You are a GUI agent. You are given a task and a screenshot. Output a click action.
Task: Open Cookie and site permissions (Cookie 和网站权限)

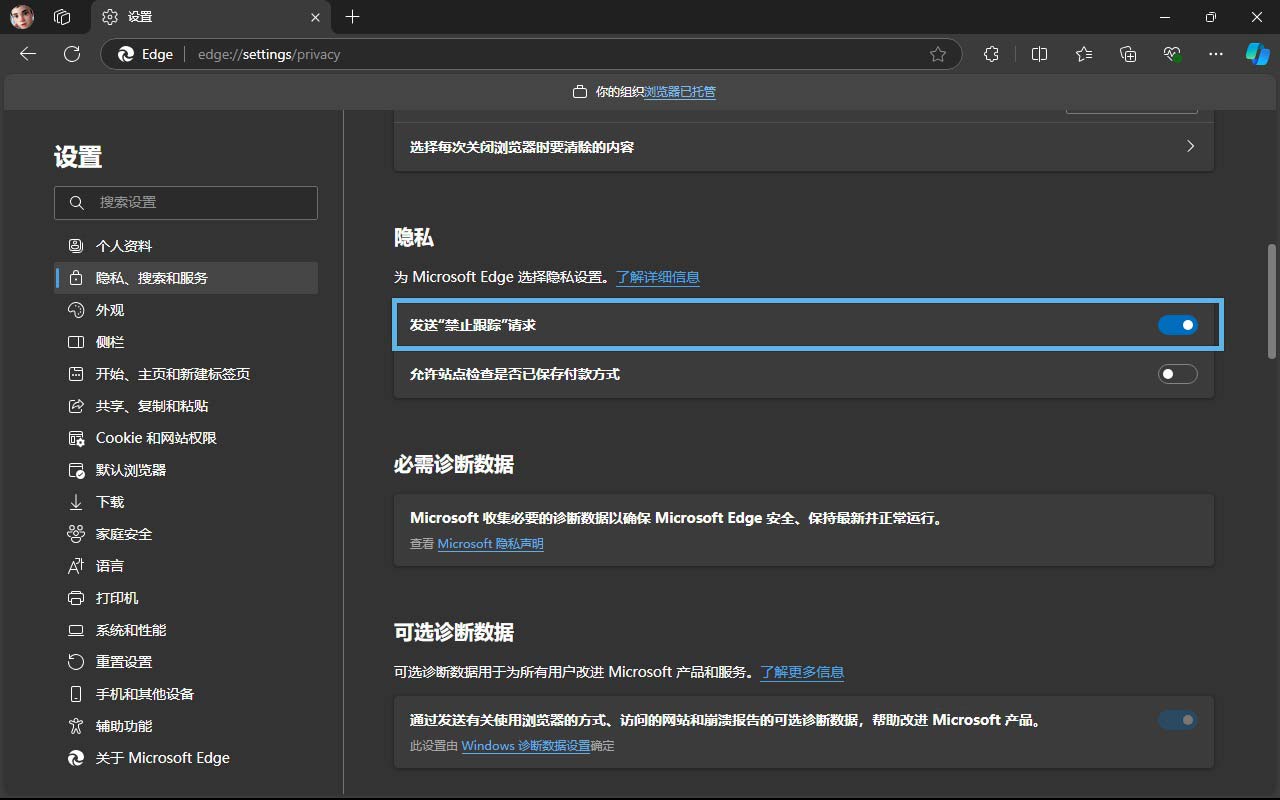click(x=186, y=438)
